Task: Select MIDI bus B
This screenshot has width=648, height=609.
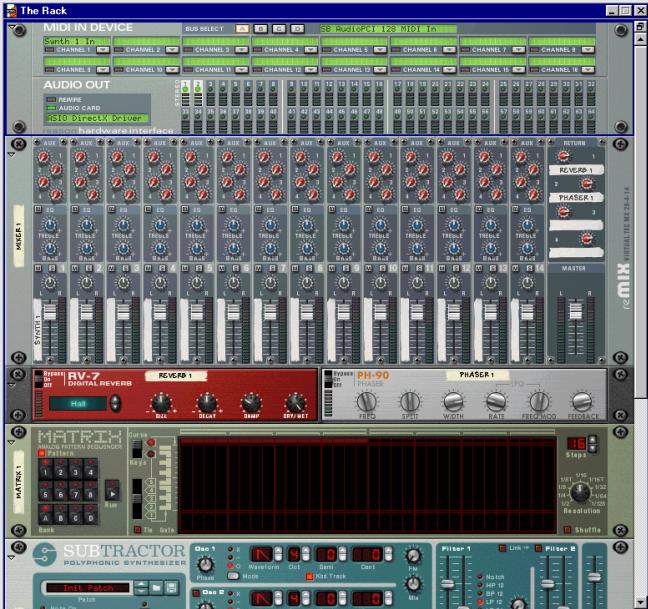Action: click(x=260, y=29)
